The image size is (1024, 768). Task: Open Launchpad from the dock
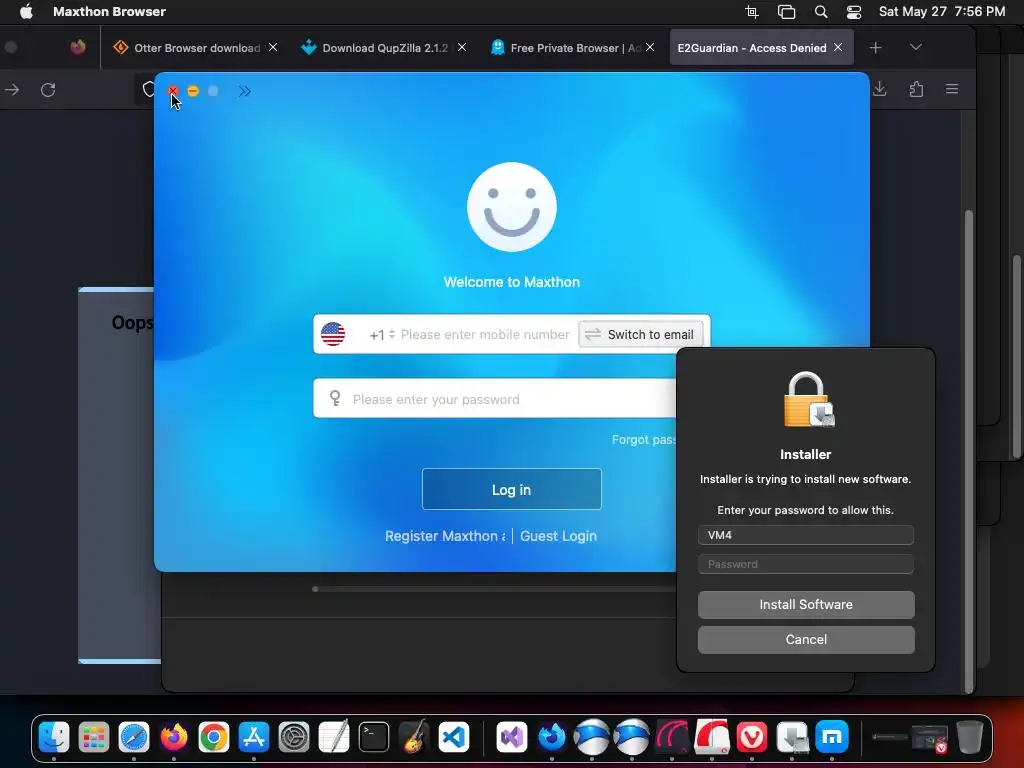coord(93,737)
